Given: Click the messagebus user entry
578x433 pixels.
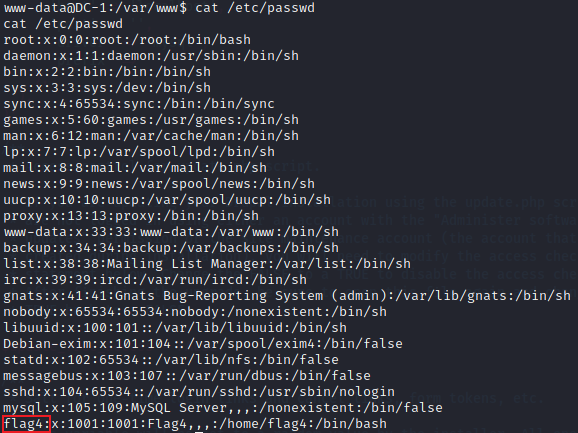Looking at the screenshot, I should [187, 376].
